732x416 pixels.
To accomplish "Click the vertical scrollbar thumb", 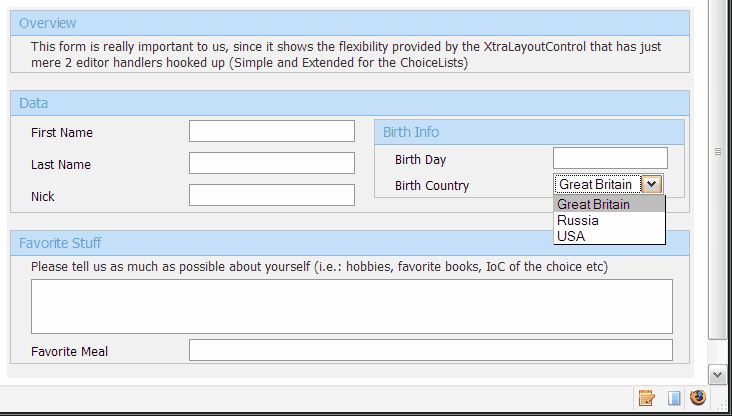I will [718, 168].
